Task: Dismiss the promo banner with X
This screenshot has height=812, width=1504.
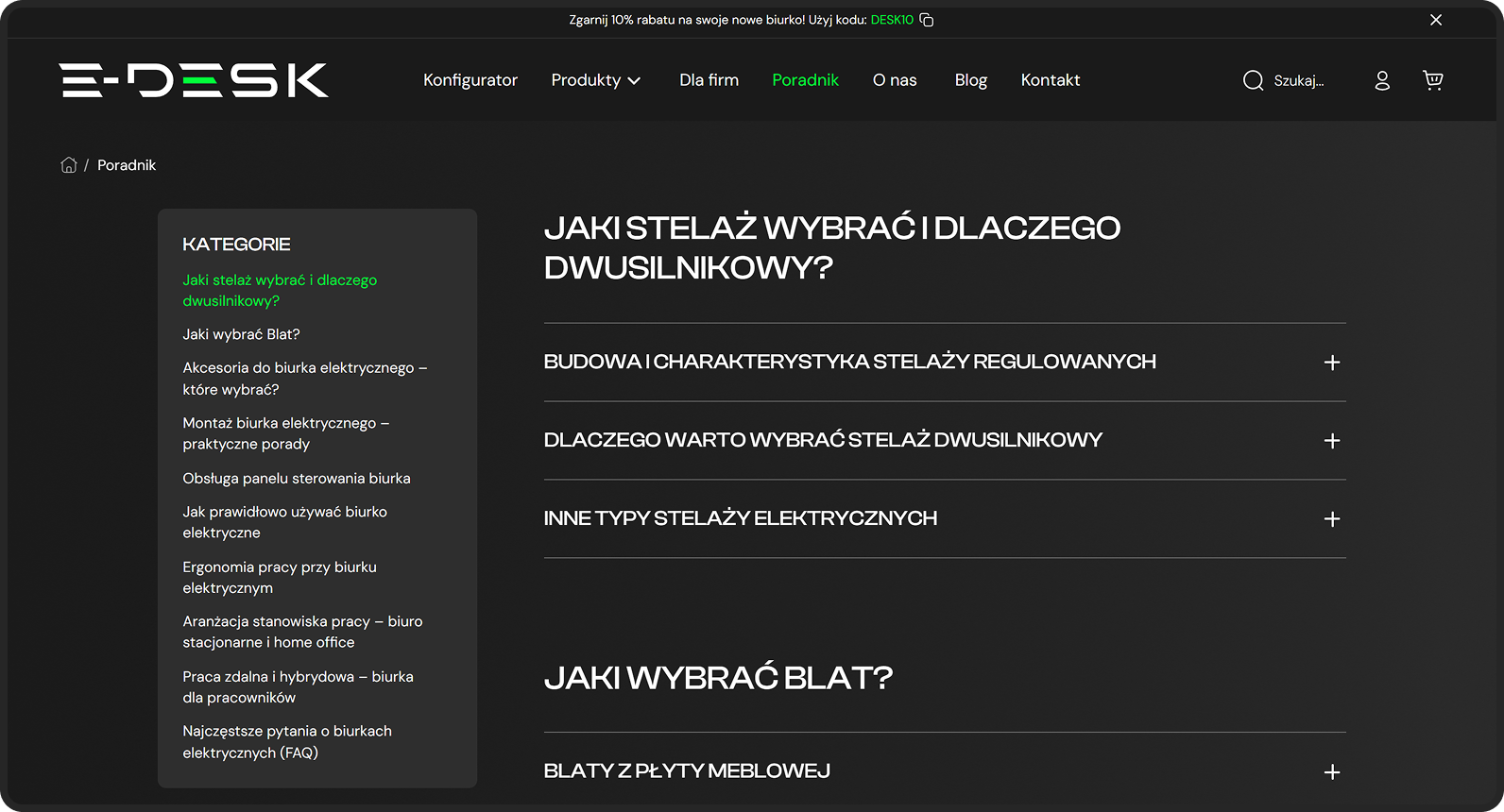Action: click(1435, 20)
